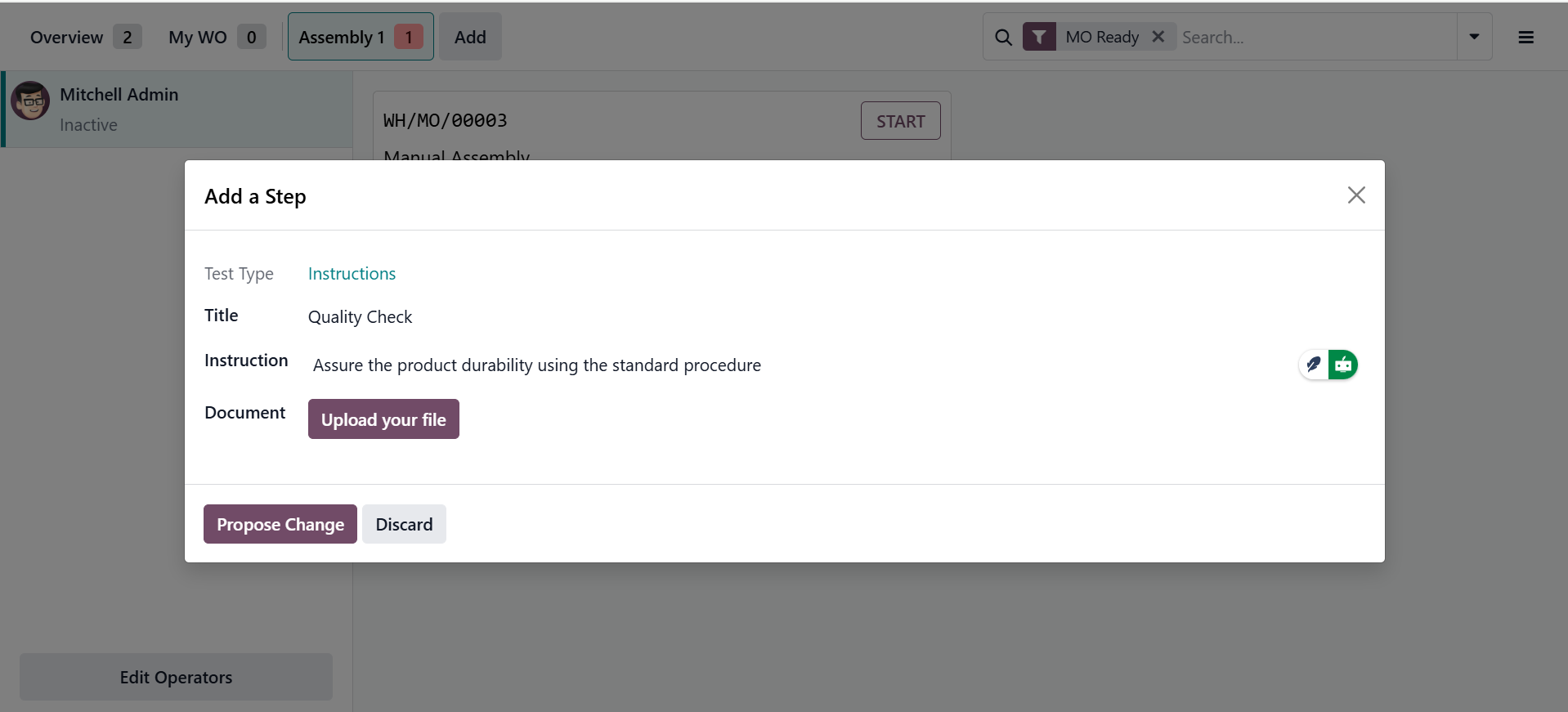The height and width of the screenshot is (712, 1568).
Task: Close the Add a Step dialog with the X
Action: point(1357,195)
